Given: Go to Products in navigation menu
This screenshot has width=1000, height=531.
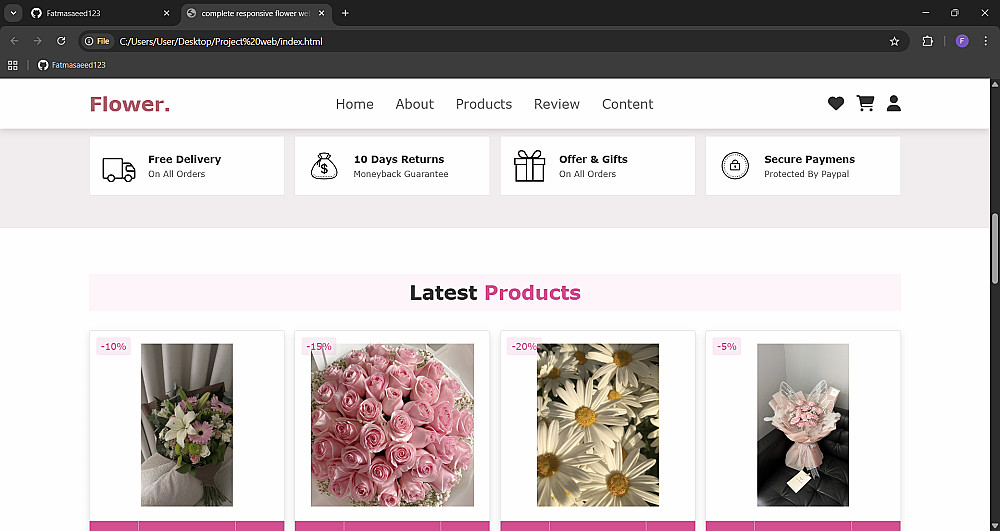Looking at the screenshot, I should point(483,104).
